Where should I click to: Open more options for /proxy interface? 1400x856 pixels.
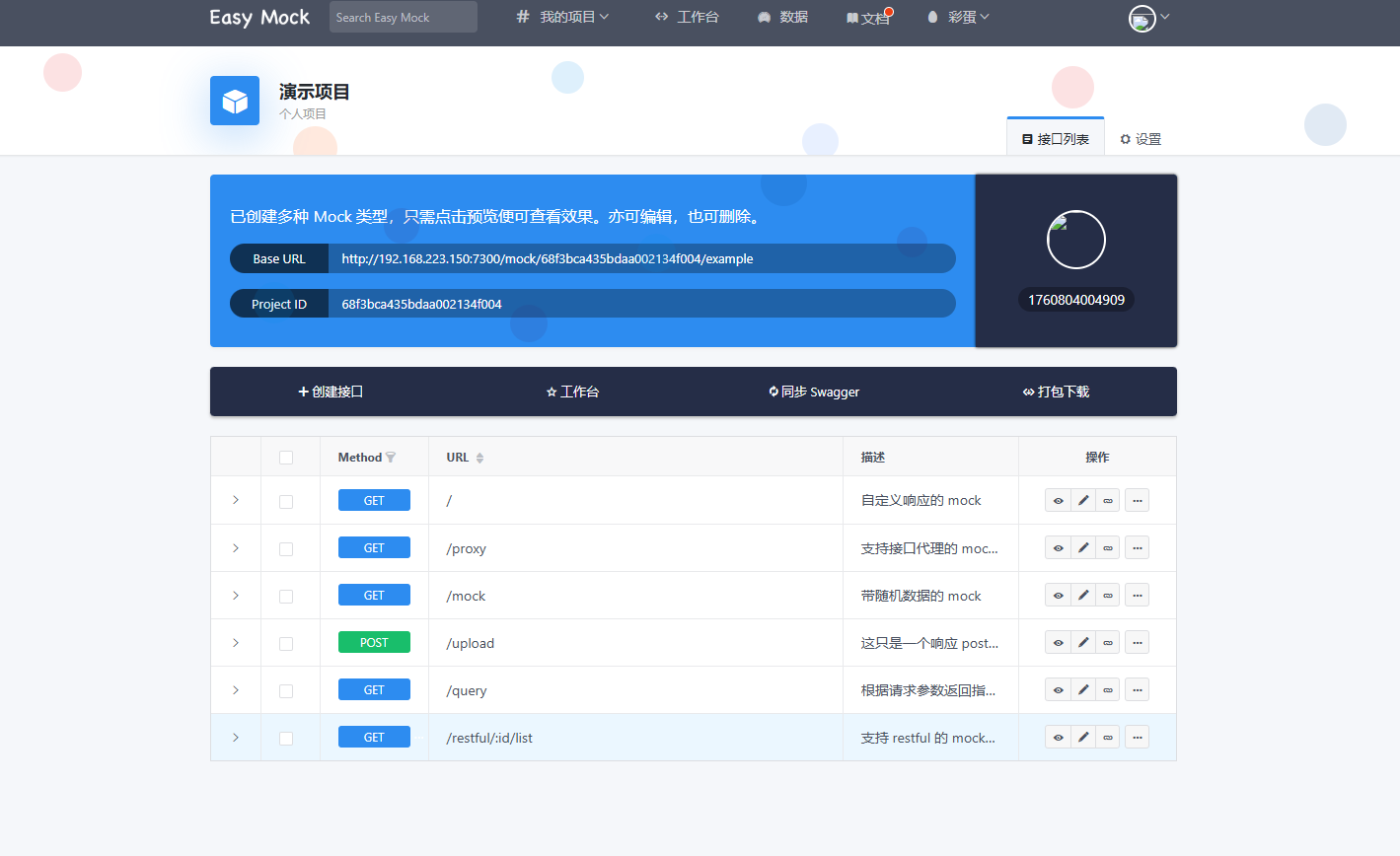1137,548
